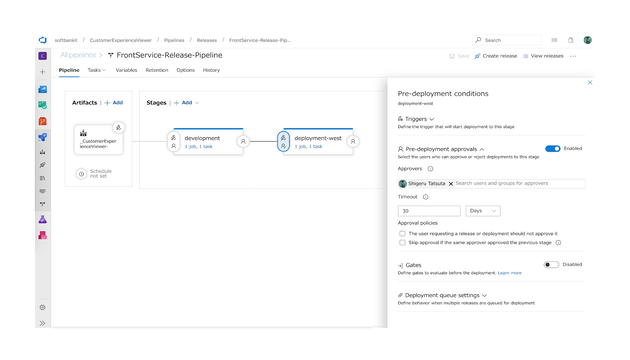Screen dimensions: 630x360
Task: Open the red Repos hub icon
Action: (43, 121)
